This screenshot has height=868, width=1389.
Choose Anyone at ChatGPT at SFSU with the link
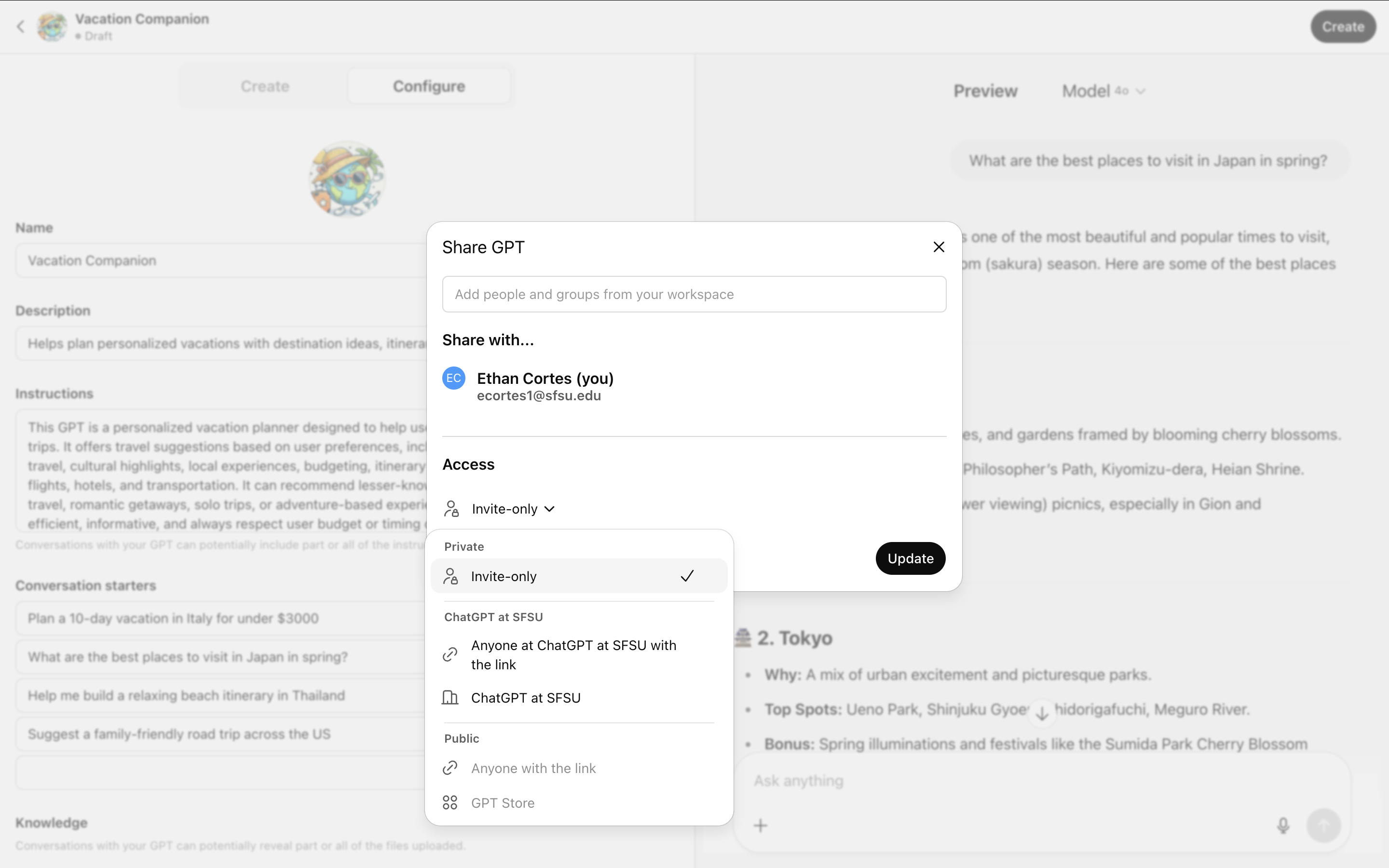579,654
